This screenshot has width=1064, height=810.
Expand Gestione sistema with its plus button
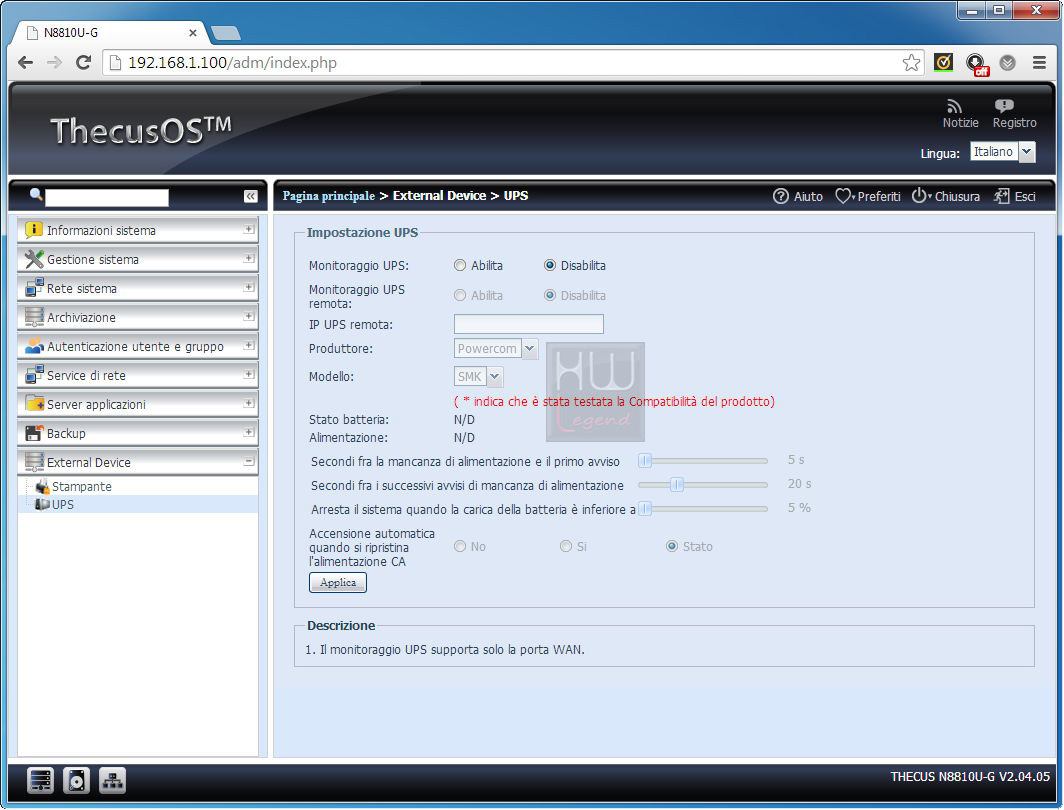tap(248, 258)
